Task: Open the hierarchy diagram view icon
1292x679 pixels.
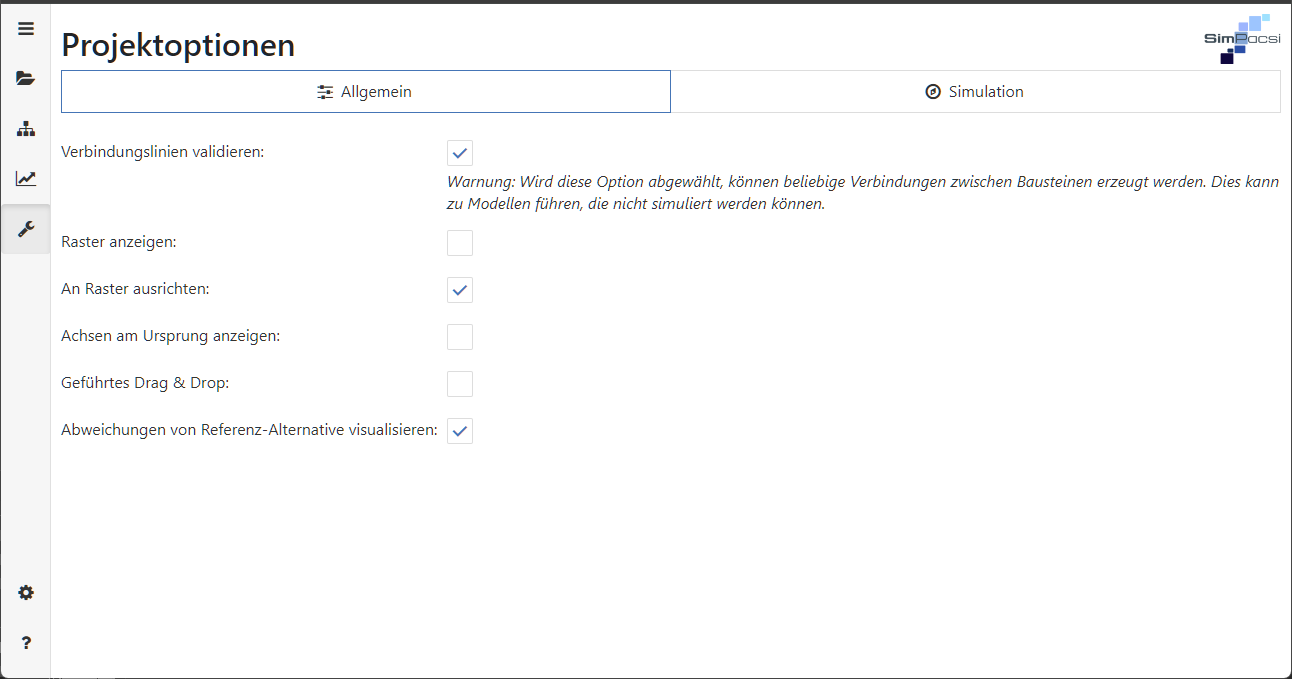Action: coord(26,129)
